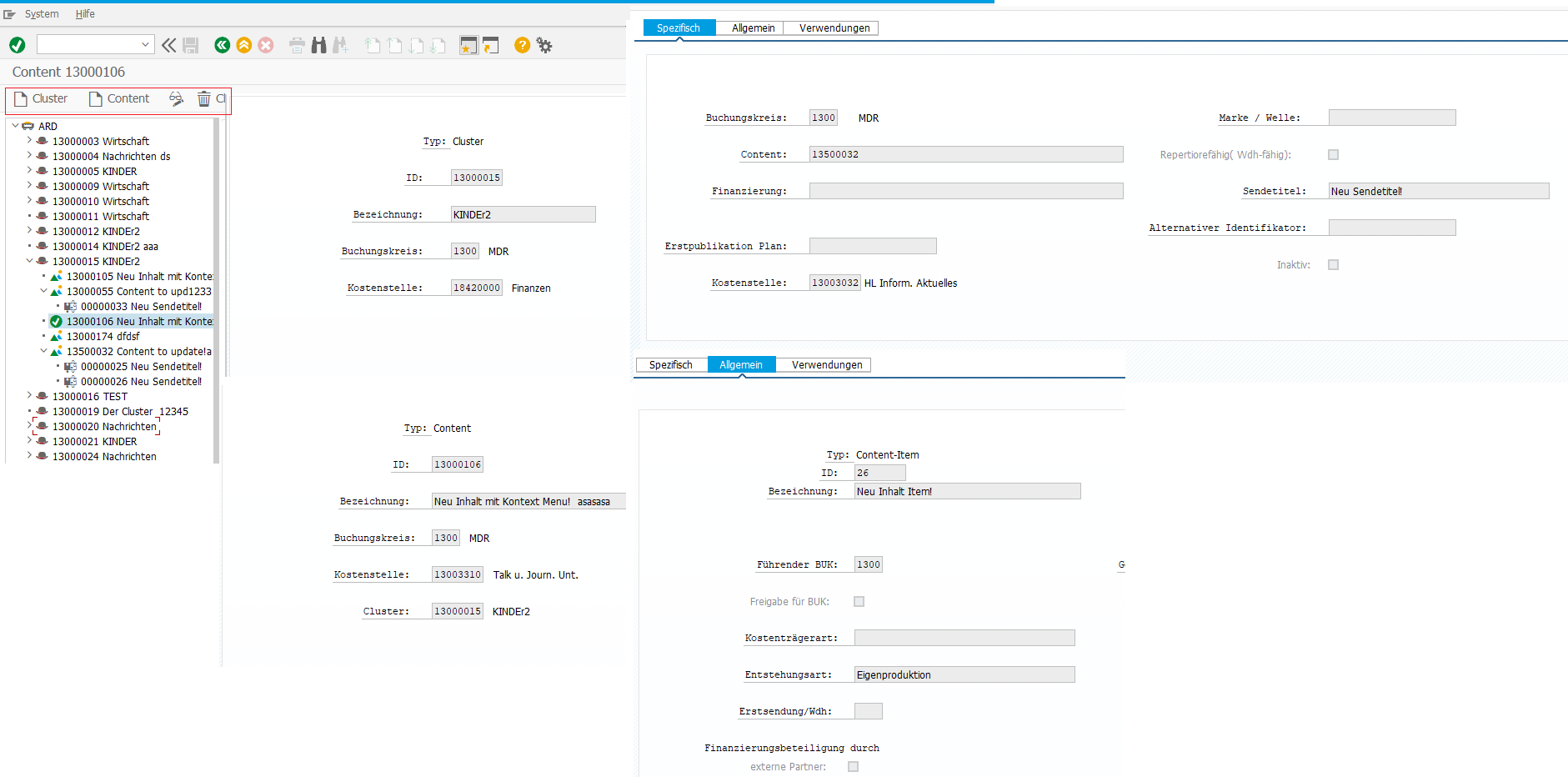Click the orange Help question mark icon
Screen dimensions: 1568x777
point(522,45)
